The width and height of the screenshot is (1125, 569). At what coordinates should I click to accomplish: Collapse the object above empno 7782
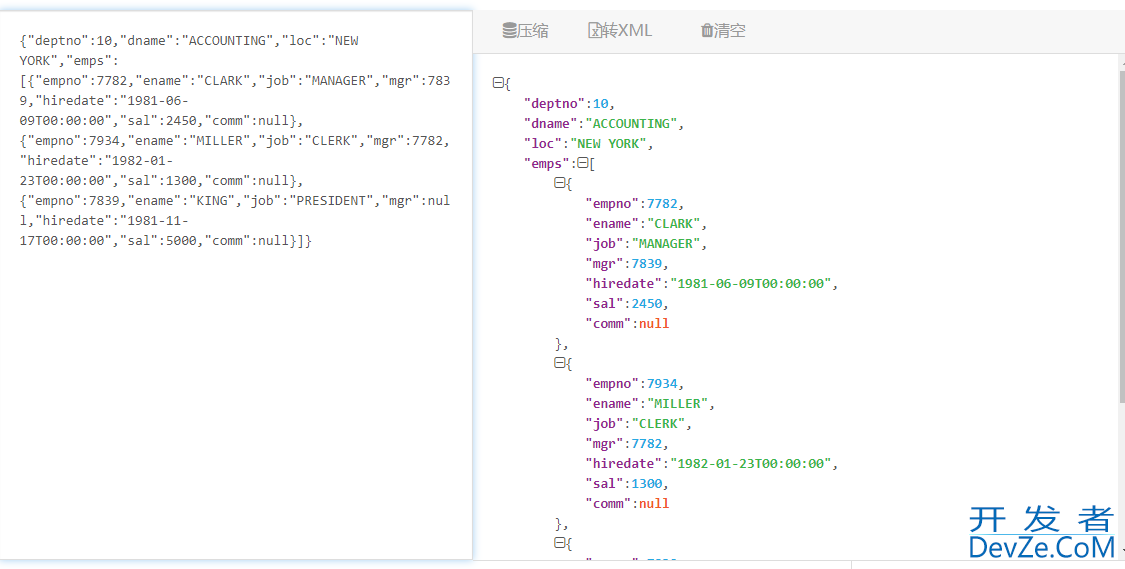[x=560, y=184]
